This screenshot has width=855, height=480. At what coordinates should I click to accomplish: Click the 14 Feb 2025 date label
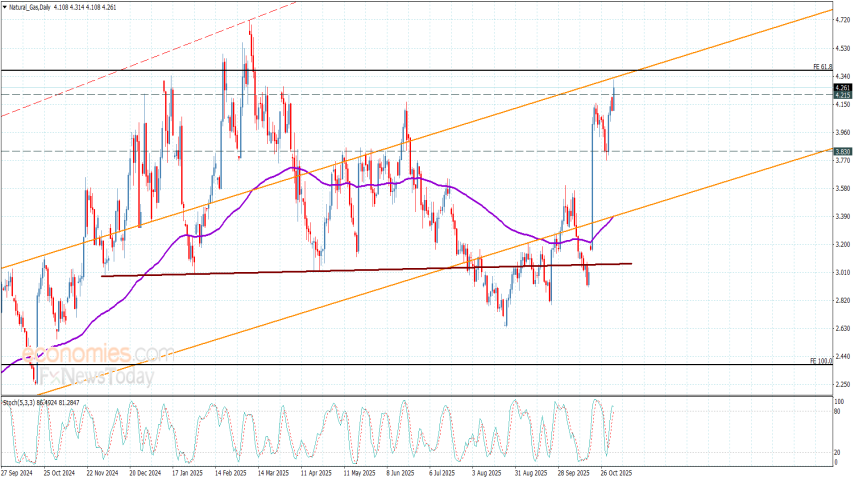click(x=234, y=470)
